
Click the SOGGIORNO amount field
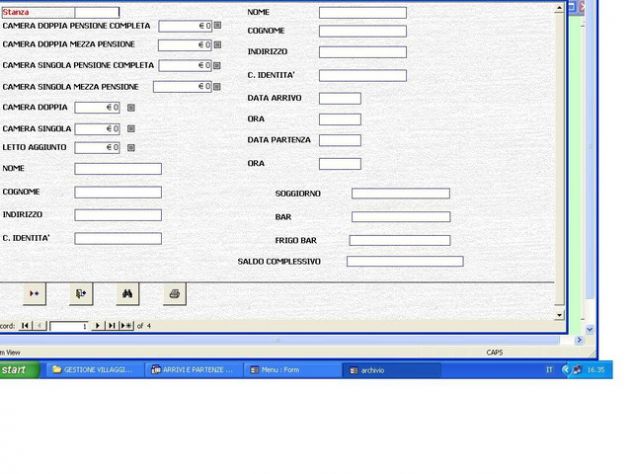pyautogui.click(x=401, y=194)
